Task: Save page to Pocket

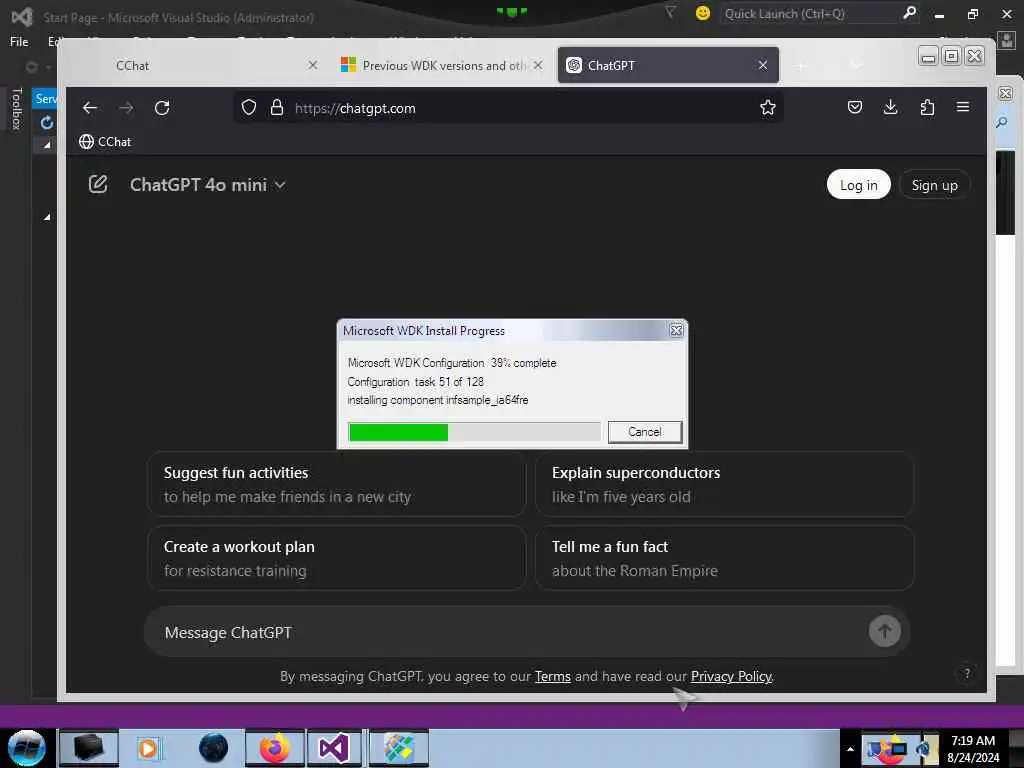Action: tap(854, 107)
